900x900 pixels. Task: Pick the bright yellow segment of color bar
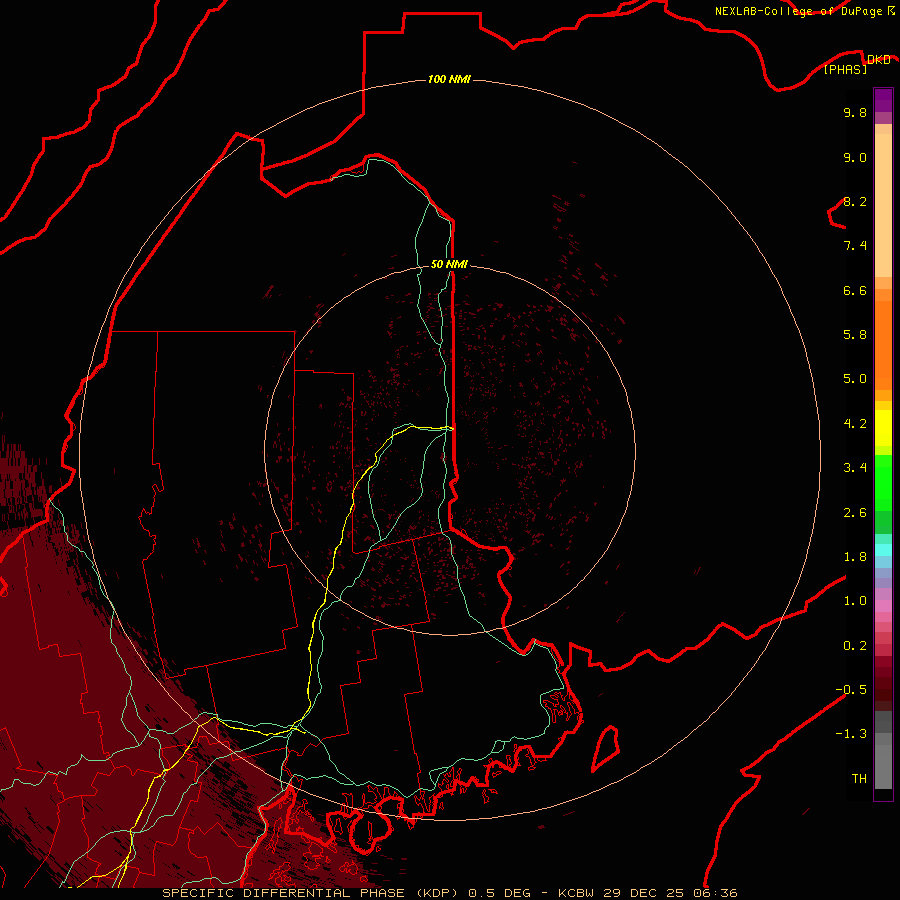click(883, 428)
